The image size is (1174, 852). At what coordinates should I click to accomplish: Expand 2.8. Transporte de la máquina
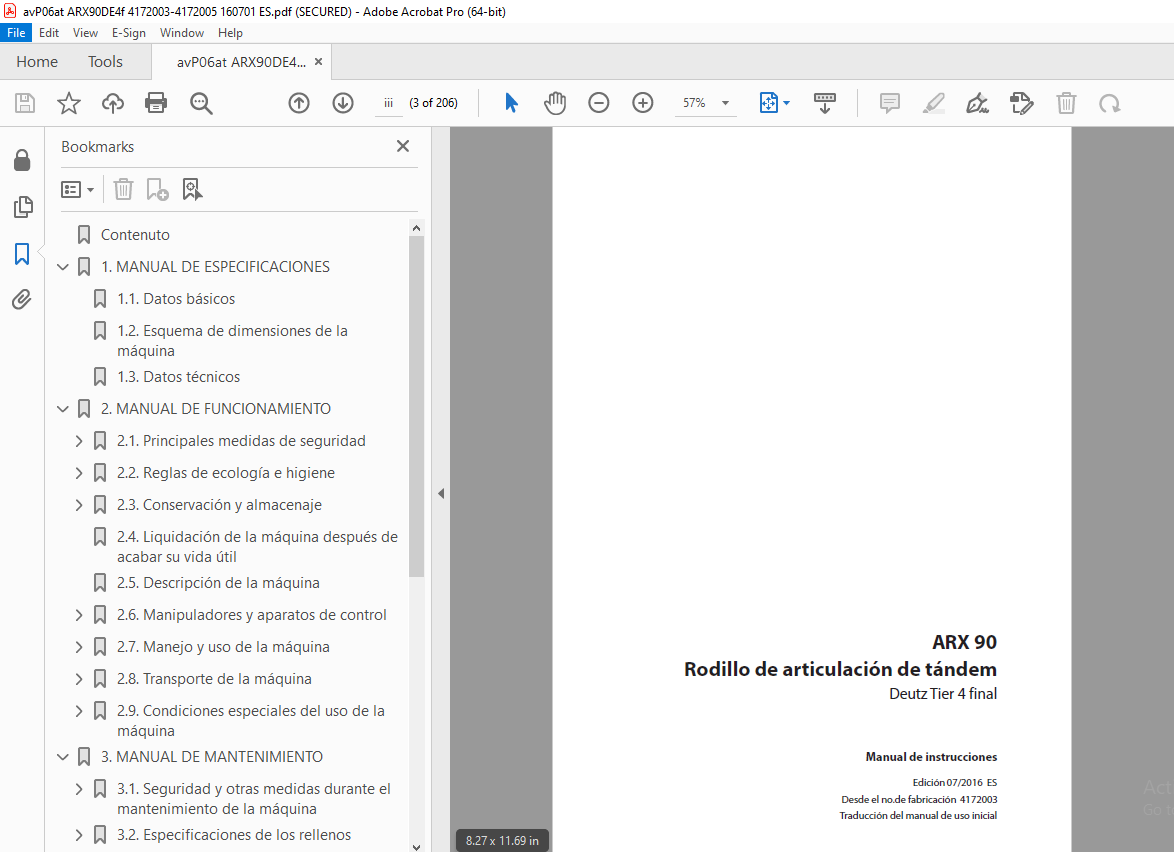[79, 679]
